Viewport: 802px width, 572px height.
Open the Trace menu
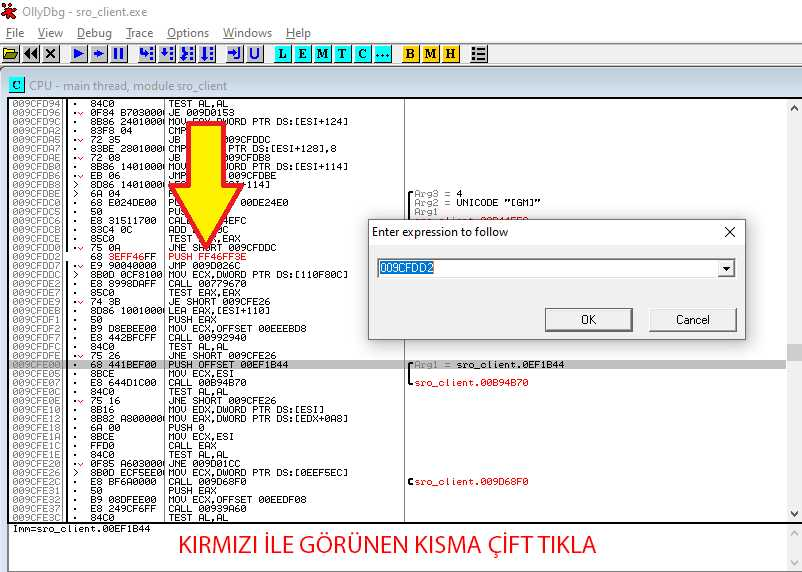(139, 33)
